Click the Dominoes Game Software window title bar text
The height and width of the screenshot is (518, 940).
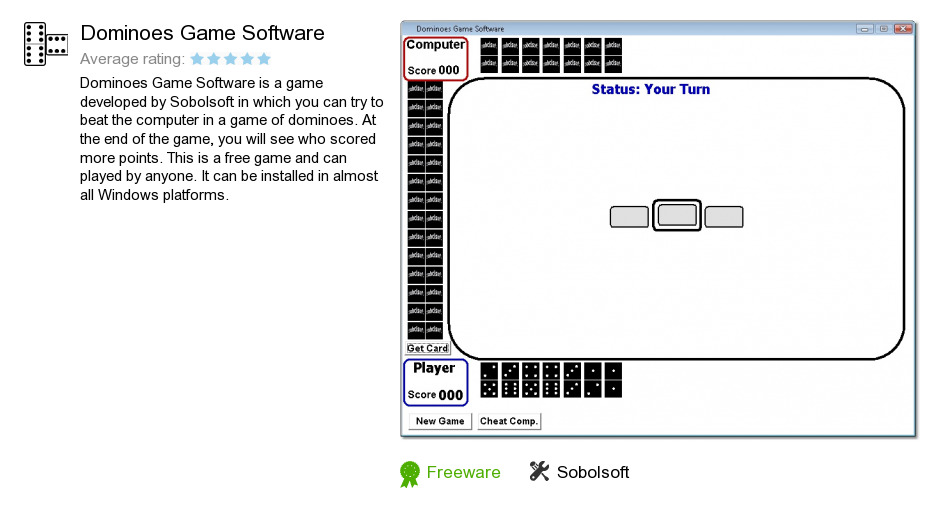click(460, 29)
